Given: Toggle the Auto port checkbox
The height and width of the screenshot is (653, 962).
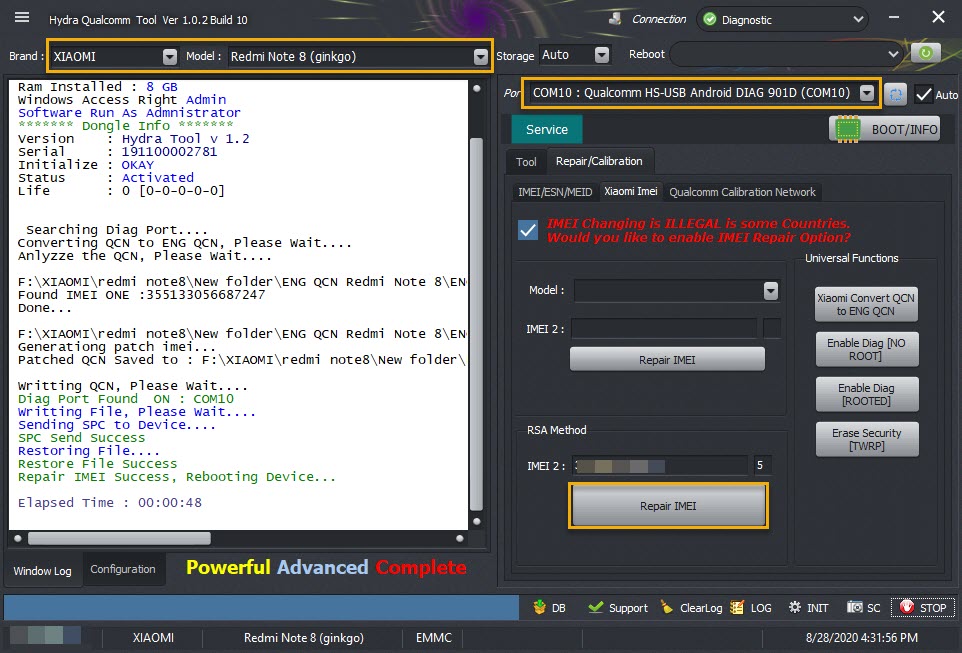Looking at the screenshot, I should [923, 95].
